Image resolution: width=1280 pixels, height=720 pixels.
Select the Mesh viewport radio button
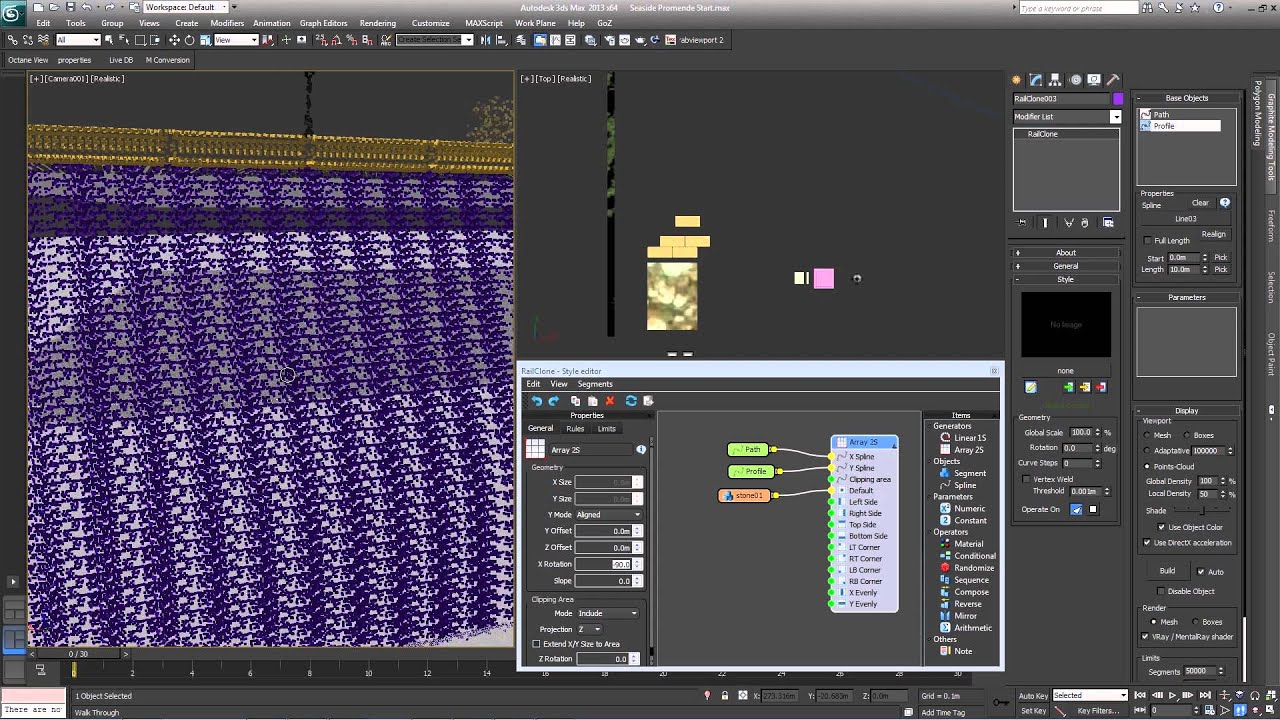[1147, 435]
